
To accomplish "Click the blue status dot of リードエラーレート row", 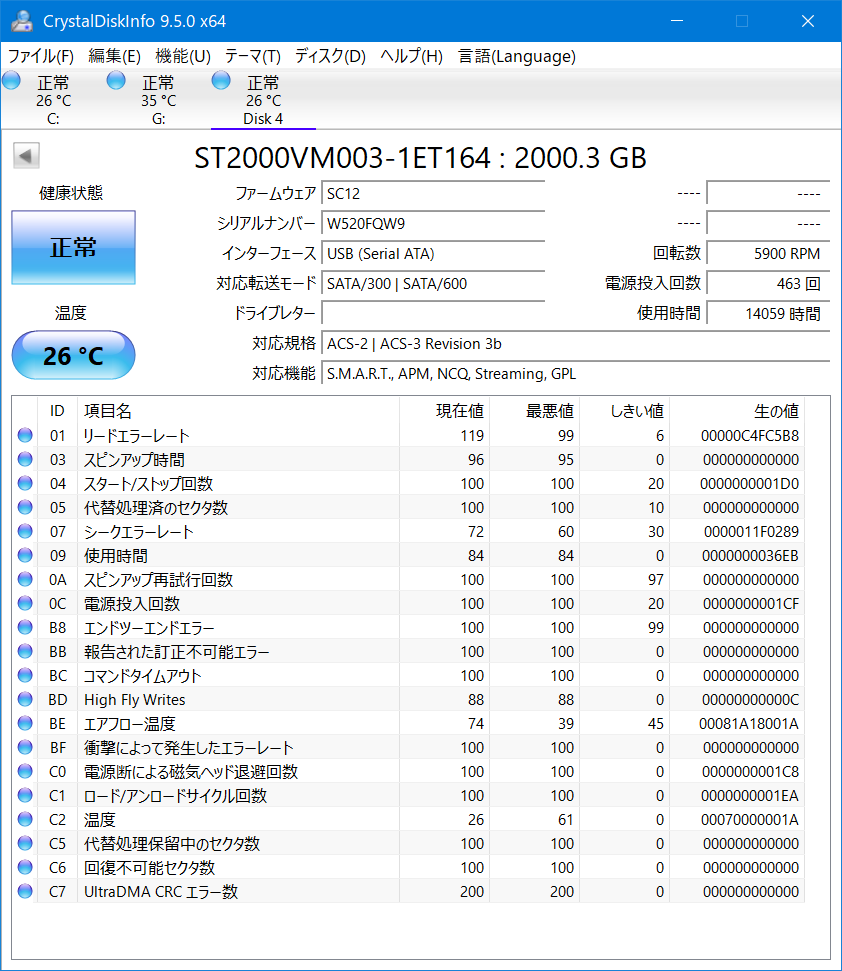I will coord(25,435).
